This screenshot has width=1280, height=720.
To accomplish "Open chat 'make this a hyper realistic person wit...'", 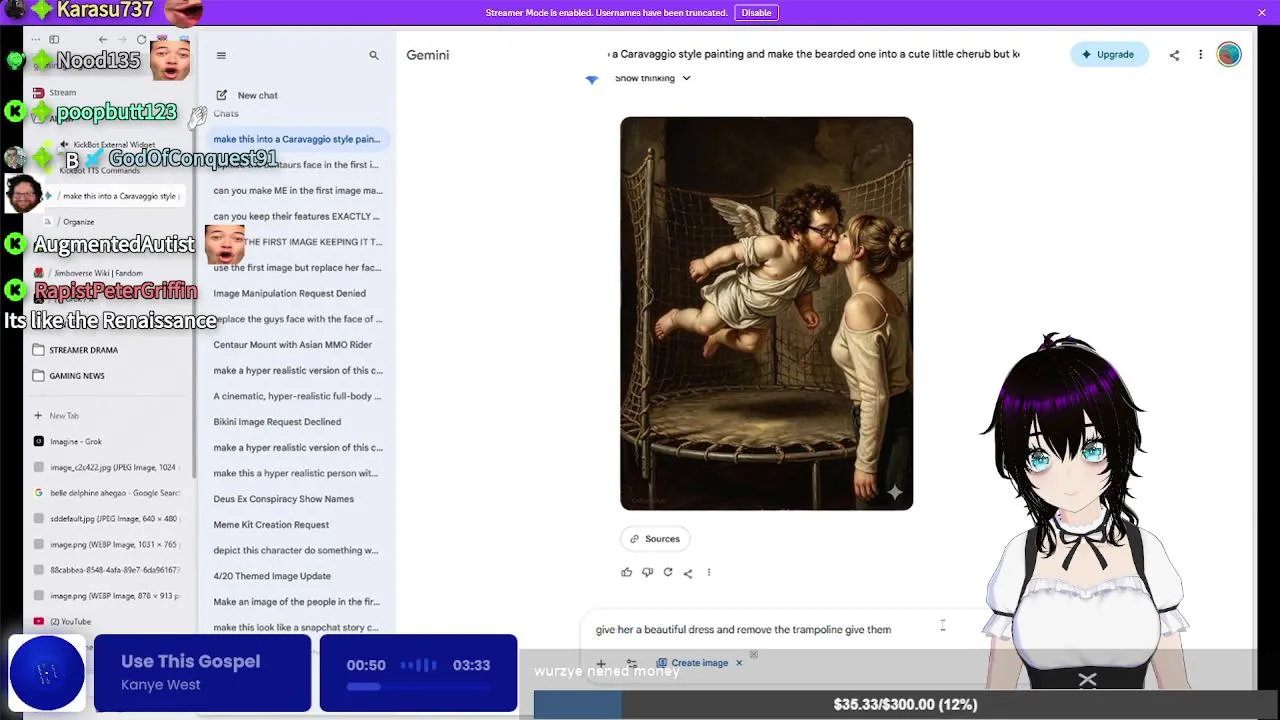I will pos(295,473).
